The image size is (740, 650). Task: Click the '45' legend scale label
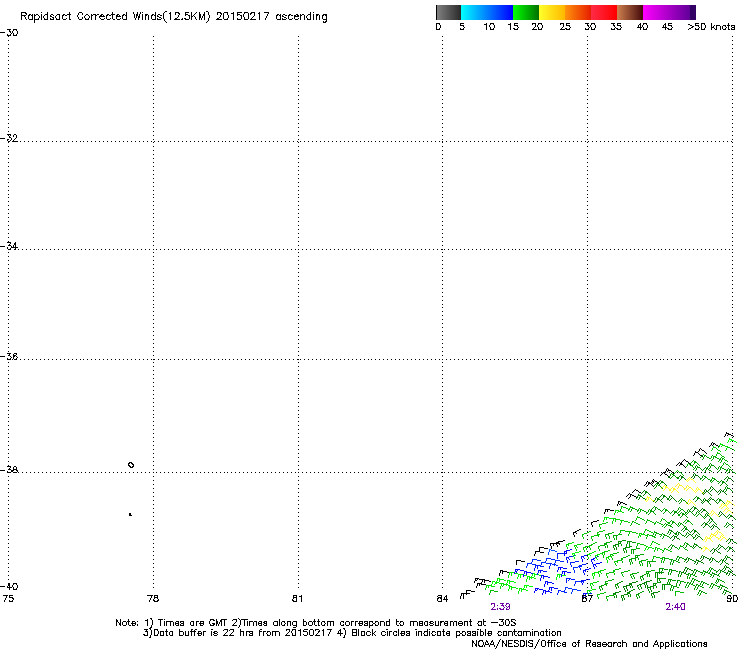pos(667,27)
